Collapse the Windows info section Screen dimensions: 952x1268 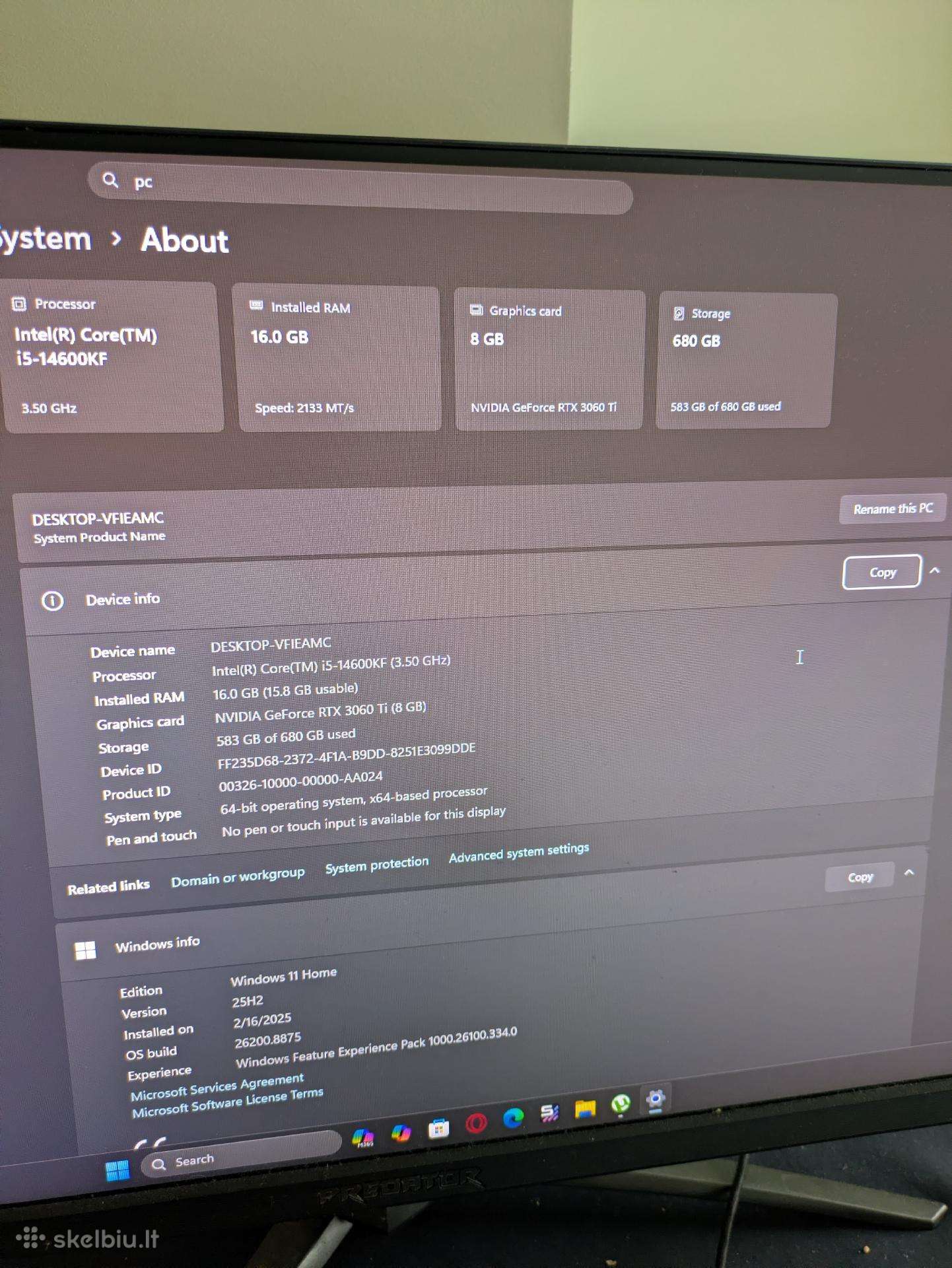(909, 873)
